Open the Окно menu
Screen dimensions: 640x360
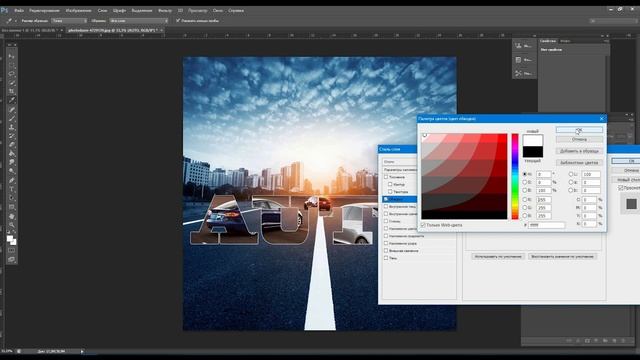pyautogui.click(x=218, y=11)
